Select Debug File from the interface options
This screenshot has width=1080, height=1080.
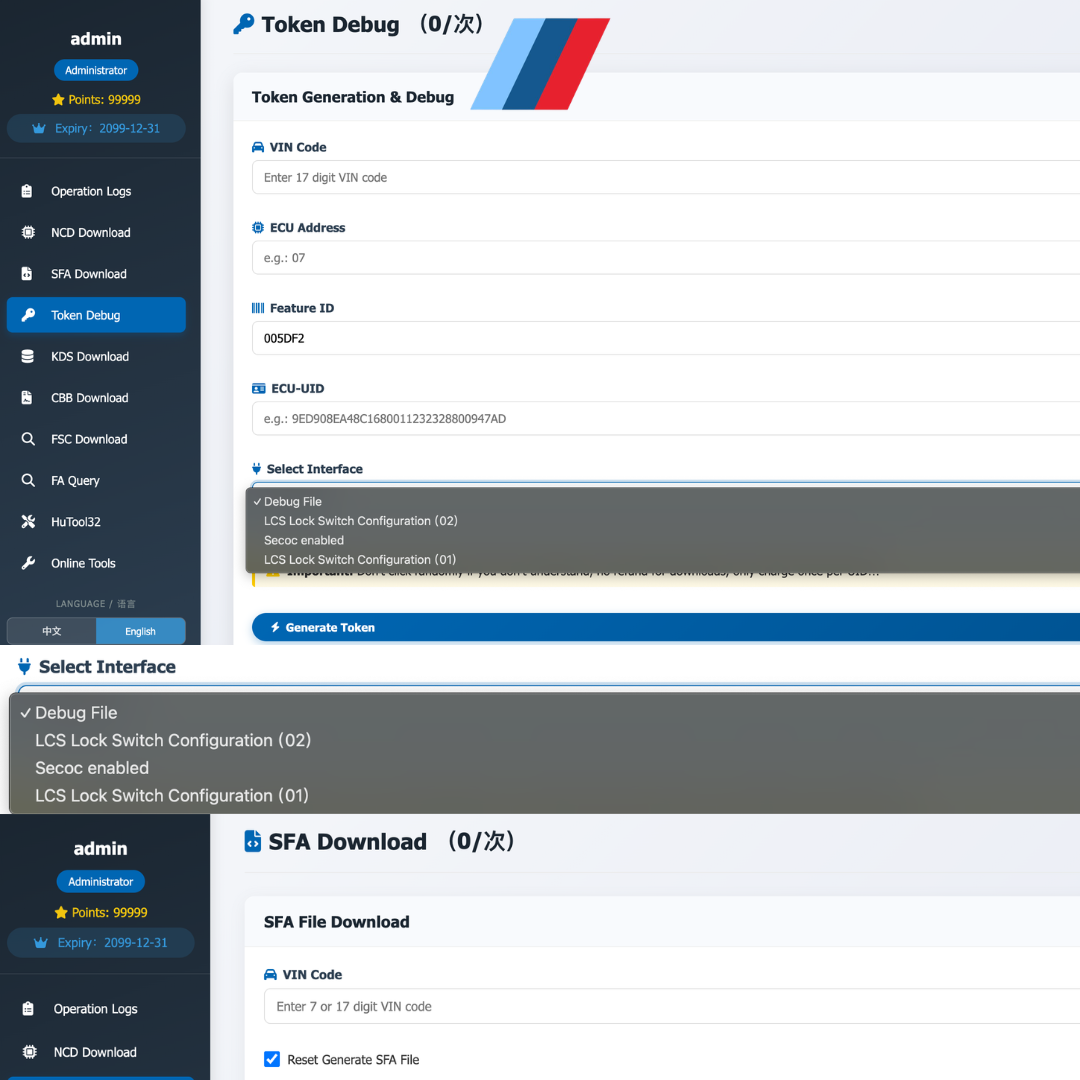(x=76, y=712)
